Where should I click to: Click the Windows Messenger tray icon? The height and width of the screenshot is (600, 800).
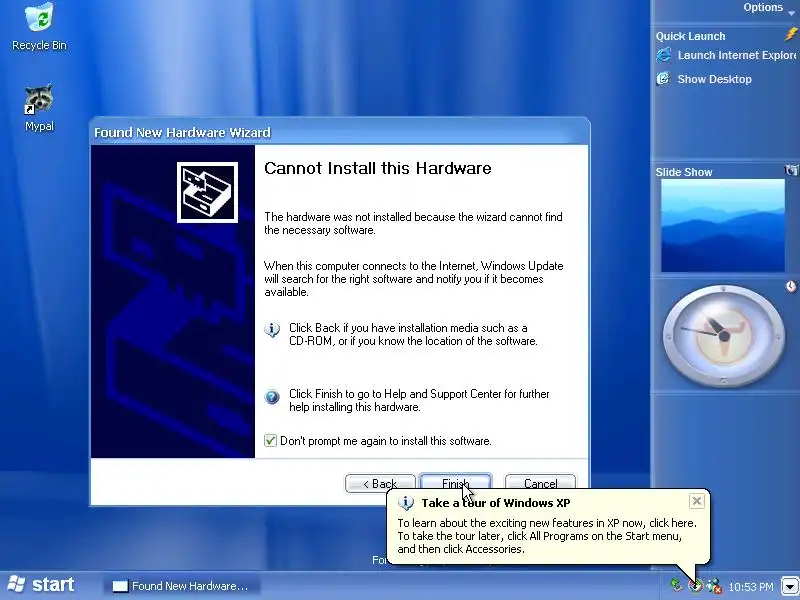(x=714, y=585)
